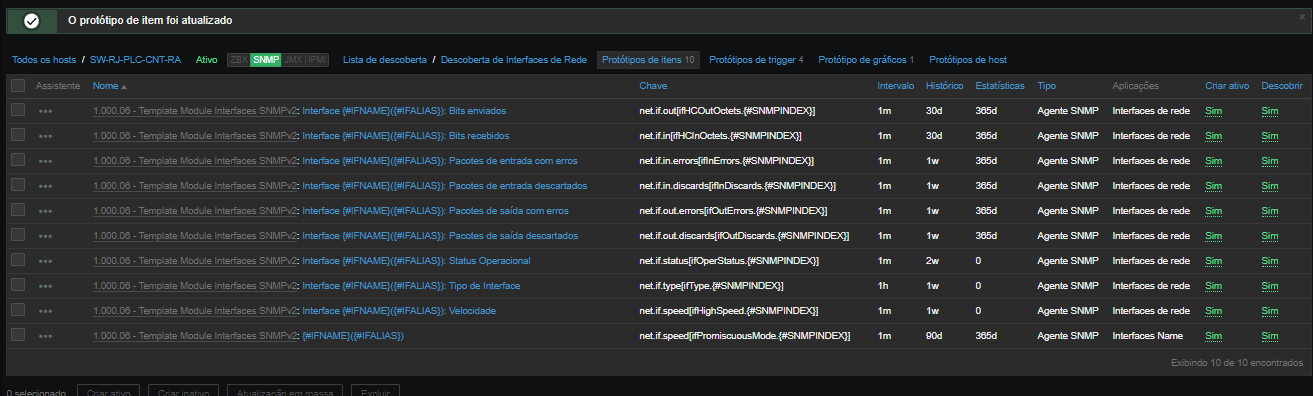The height and width of the screenshot is (396, 1313).
Task: Click the Excluir button
Action: pos(376,391)
